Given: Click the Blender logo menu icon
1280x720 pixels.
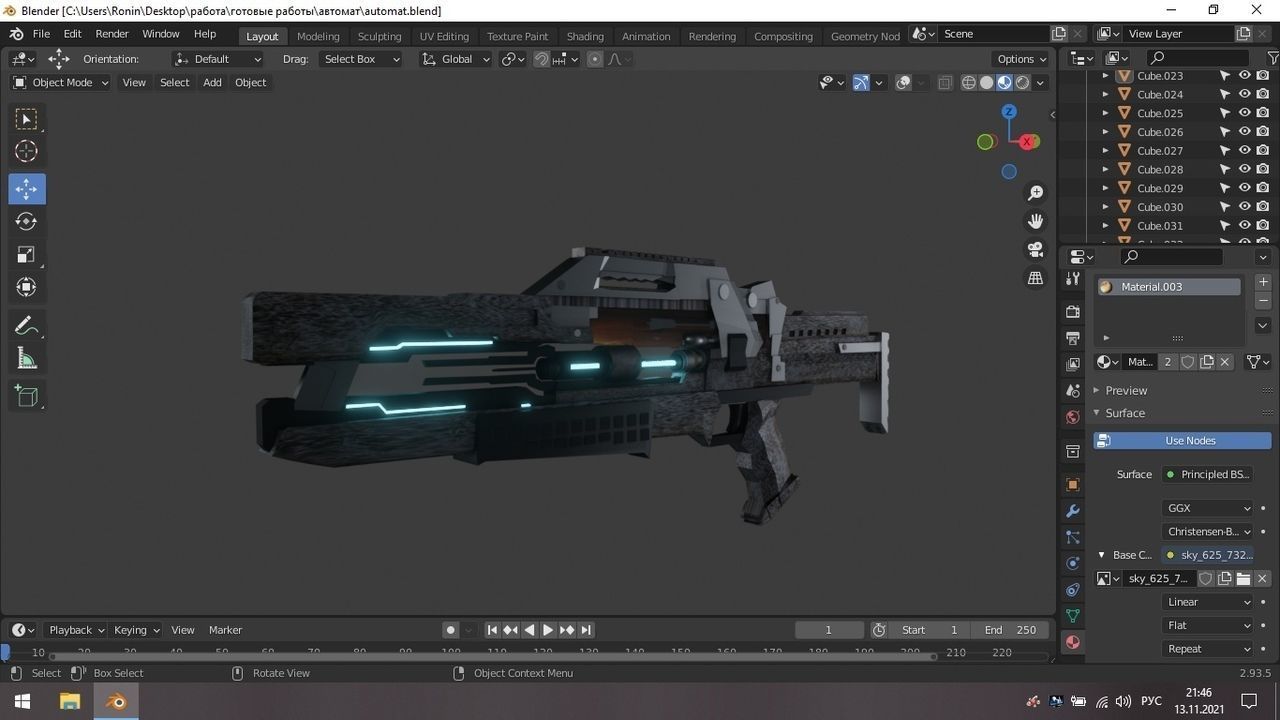Looking at the screenshot, I should click(16, 34).
